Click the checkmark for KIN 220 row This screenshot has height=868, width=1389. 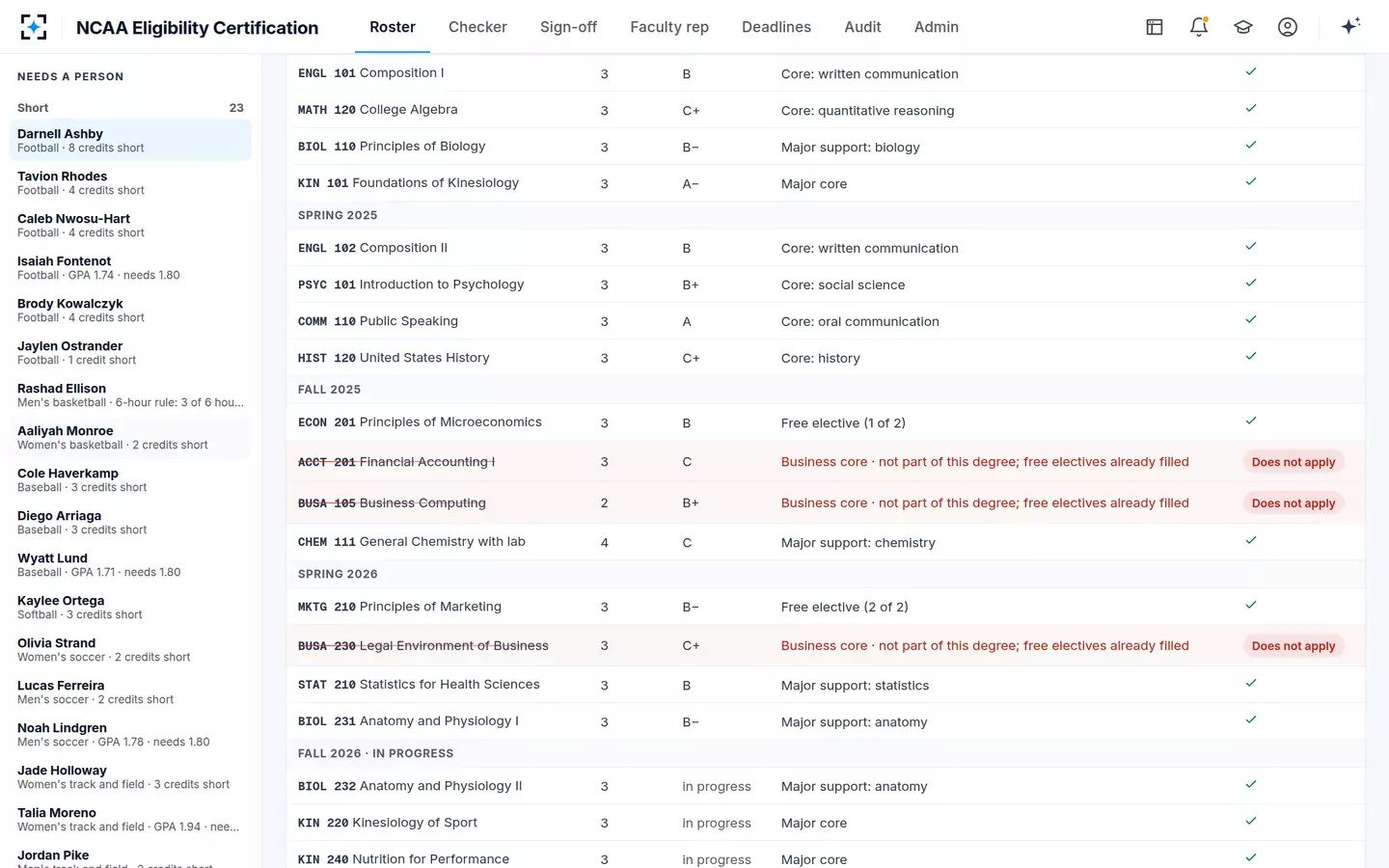pyautogui.click(x=1251, y=821)
